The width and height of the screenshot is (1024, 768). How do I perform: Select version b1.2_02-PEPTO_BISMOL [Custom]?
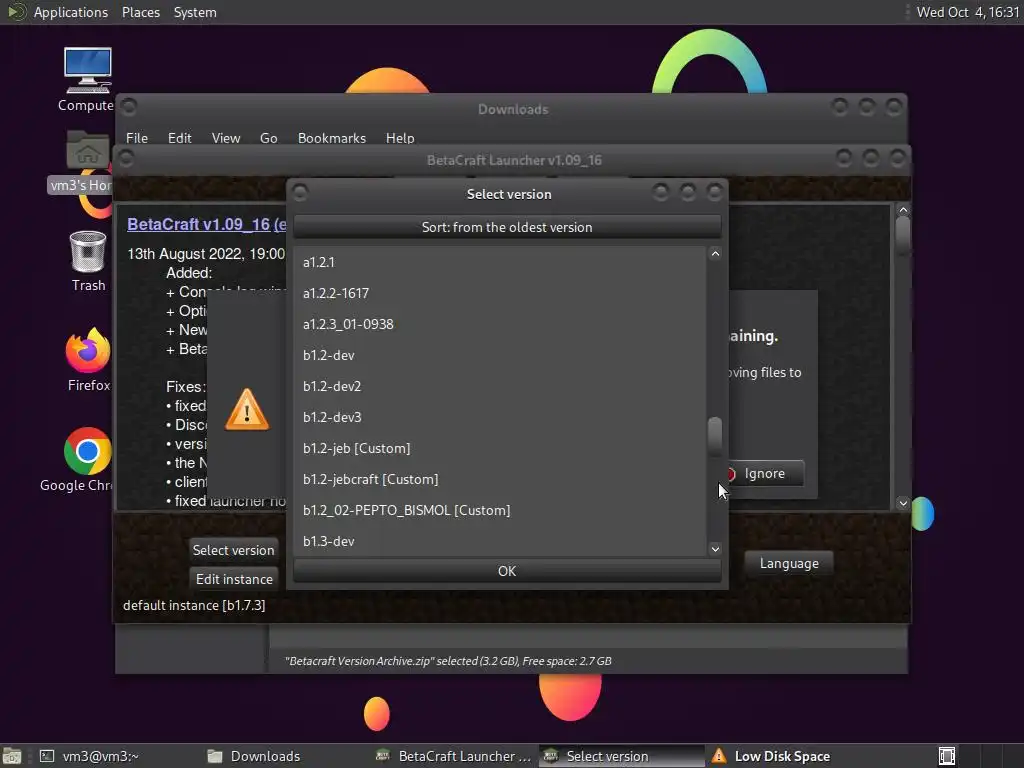pyautogui.click(x=500, y=510)
